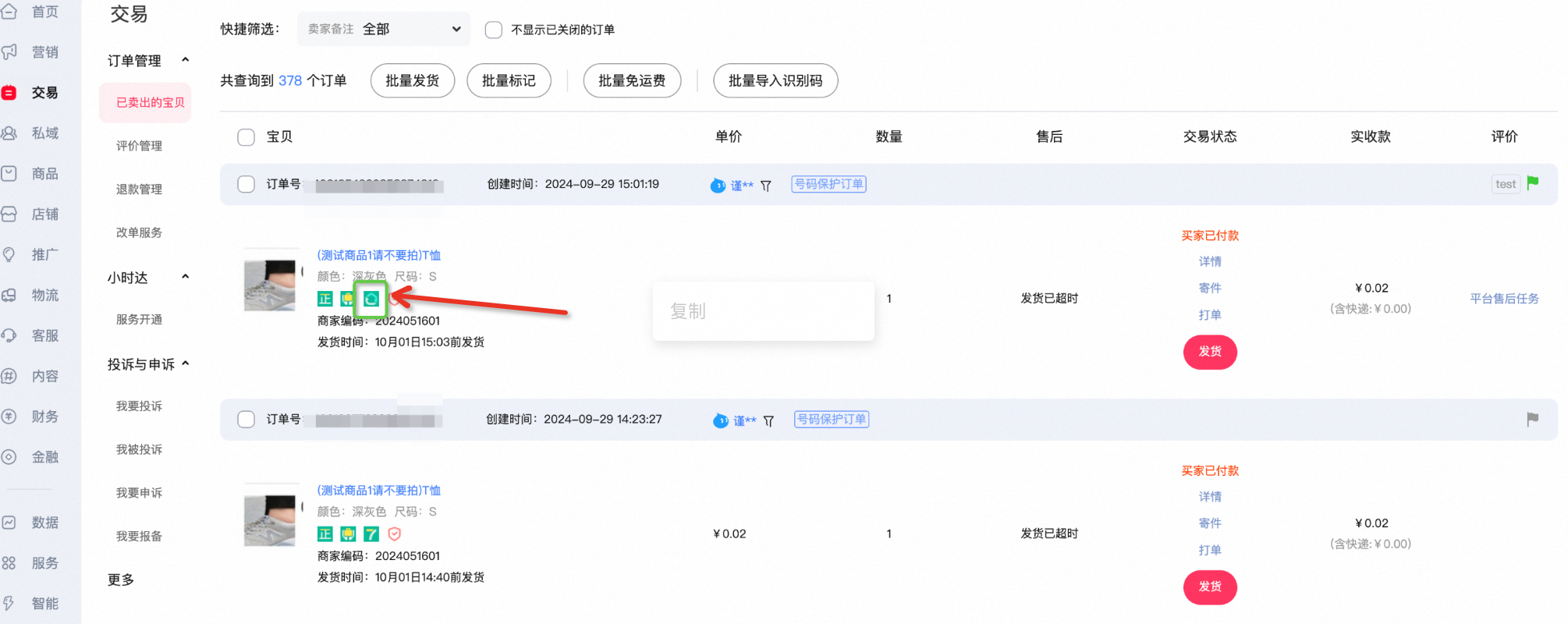Open 详情 link of first order

(1210, 261)
